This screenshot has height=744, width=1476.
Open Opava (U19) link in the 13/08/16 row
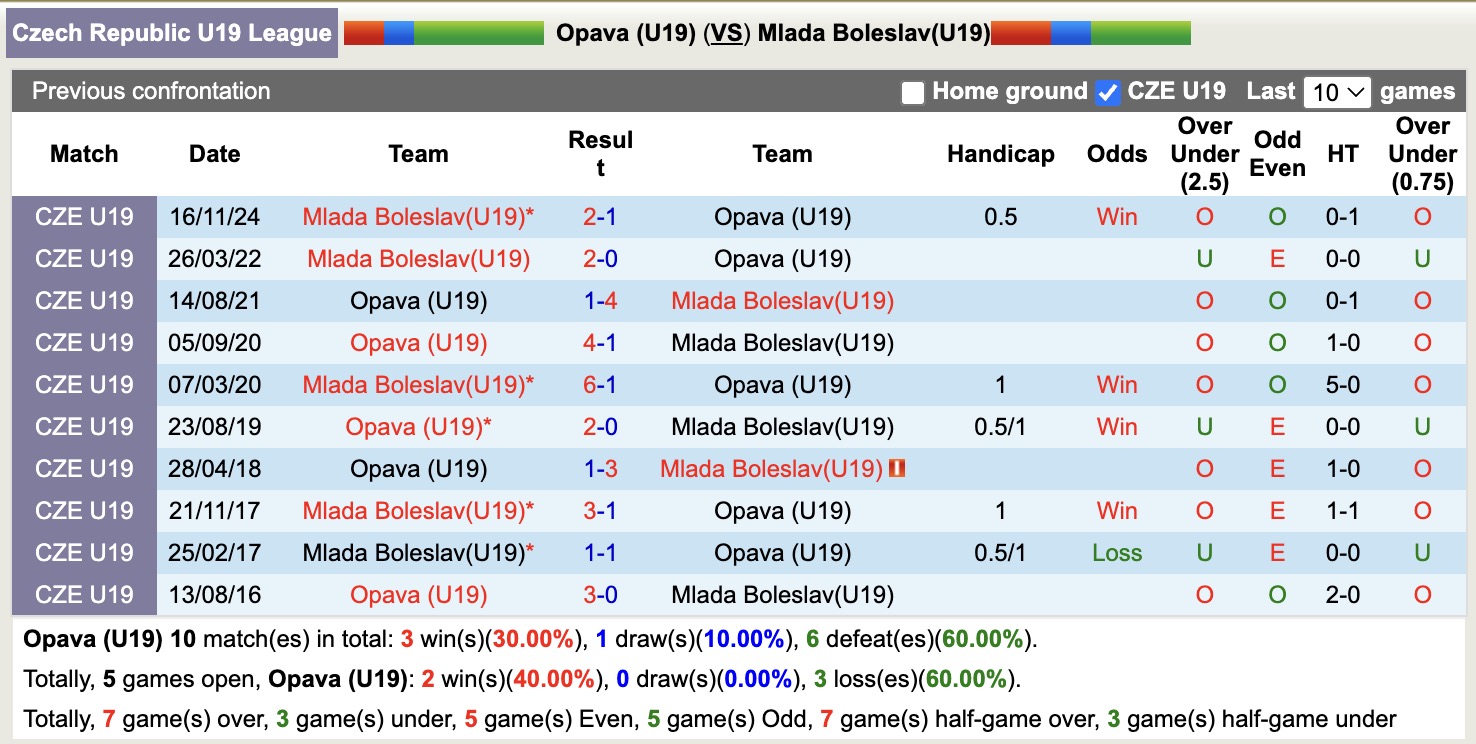click(x=417, y=594)
